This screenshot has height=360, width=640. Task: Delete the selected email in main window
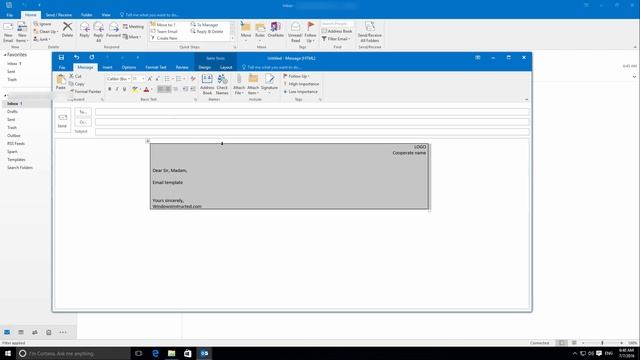(x=67, y=30)
